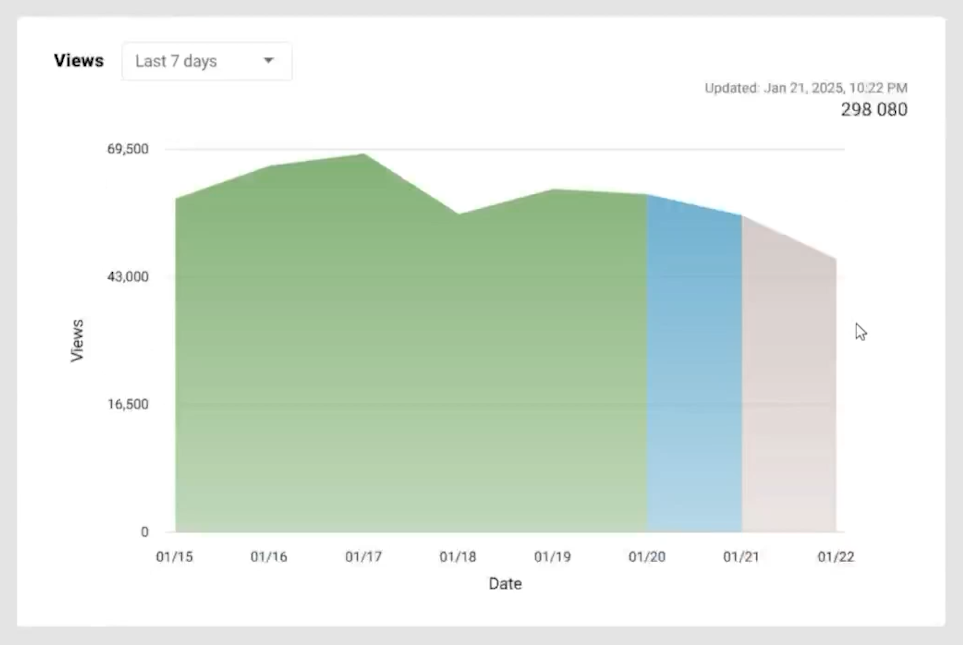Screen dimensions: 963x645
Task: Click the 01/15 date label
Action: tap(174, 557)
